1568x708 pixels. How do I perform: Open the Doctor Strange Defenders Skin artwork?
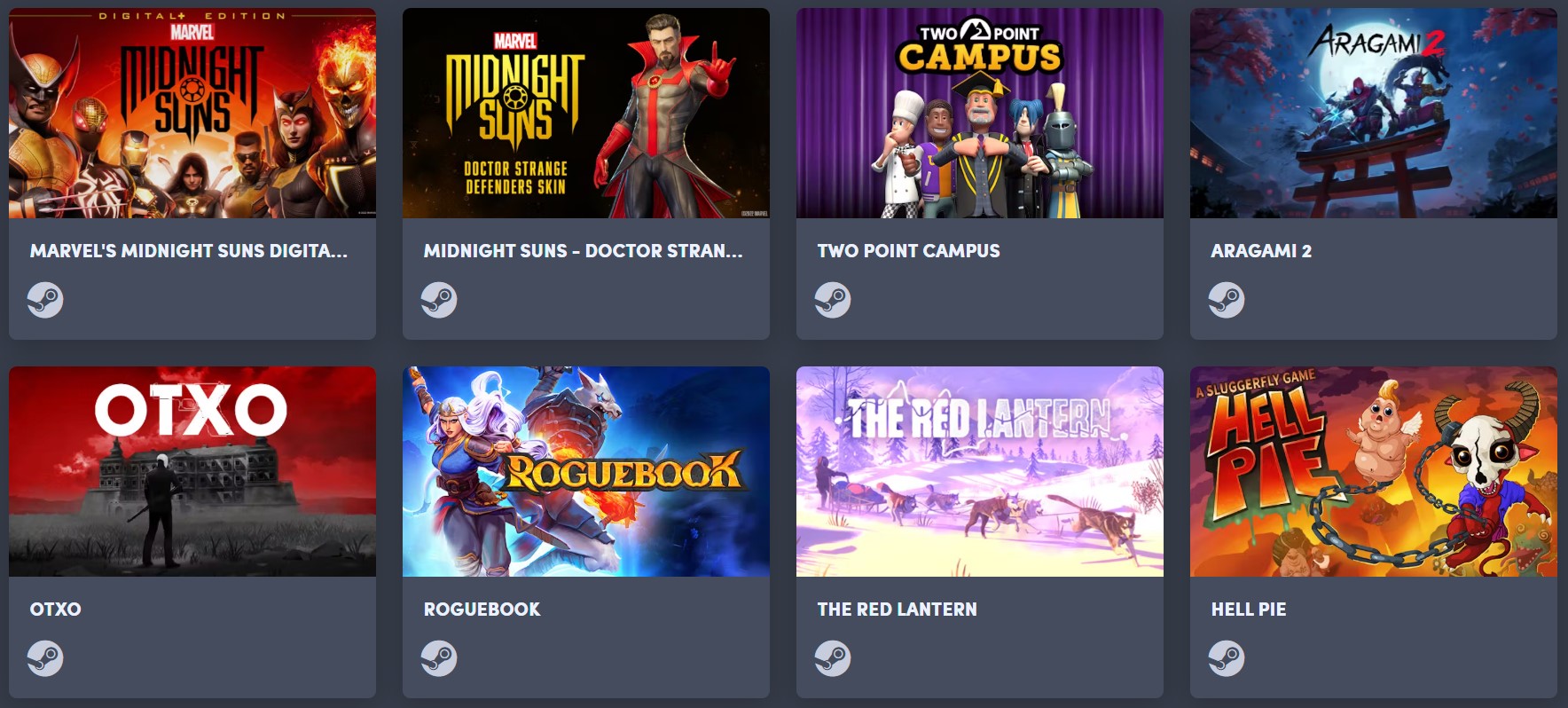pyautogui.click(x=586, y=113)
